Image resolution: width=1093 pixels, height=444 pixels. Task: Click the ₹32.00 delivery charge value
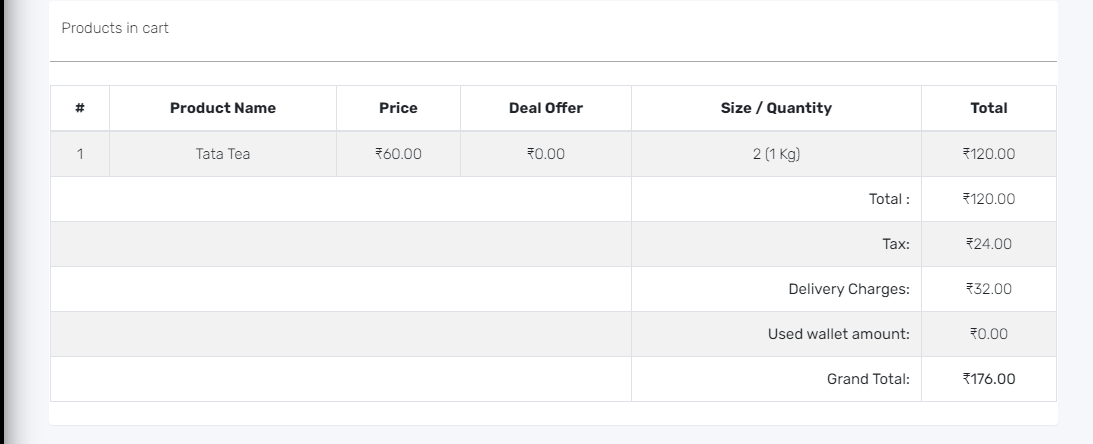click(988, 289)
